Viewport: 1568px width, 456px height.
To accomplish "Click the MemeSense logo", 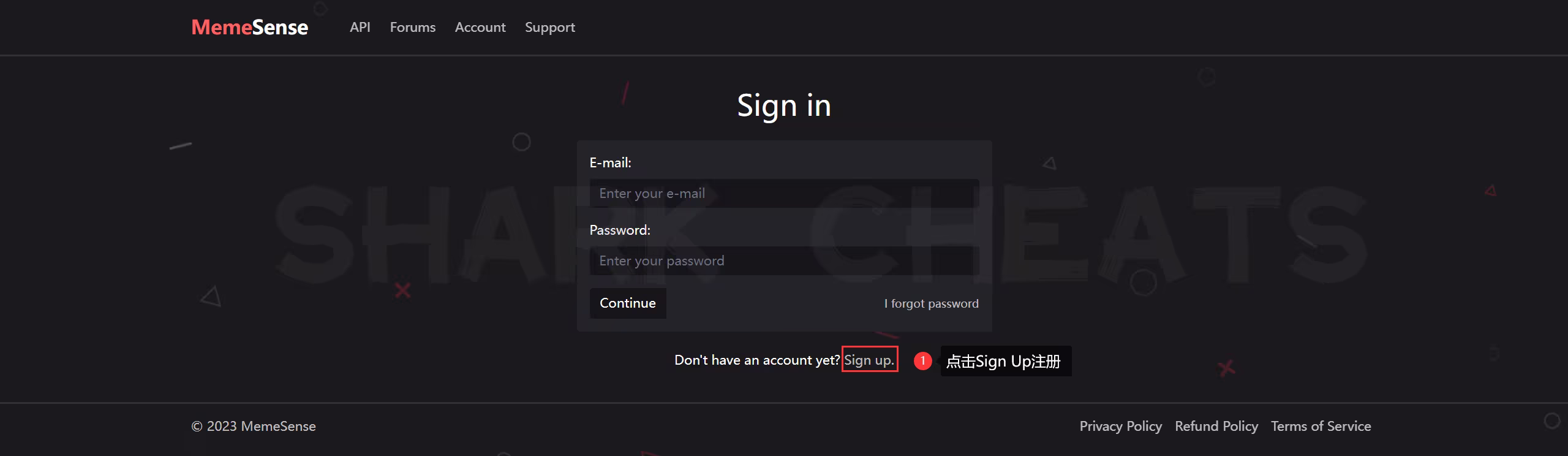I will 250,27.
